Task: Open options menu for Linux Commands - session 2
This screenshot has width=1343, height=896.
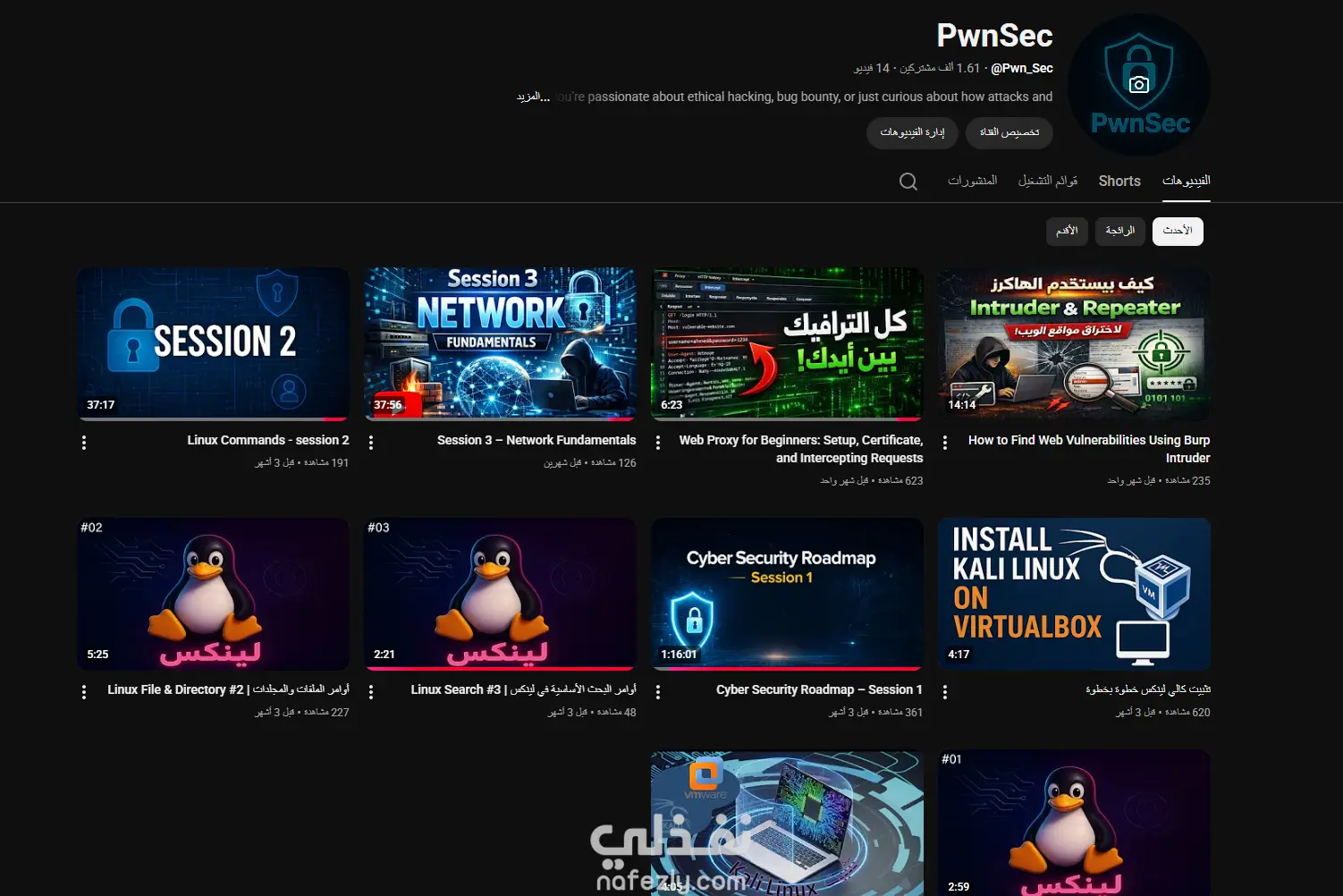Action: [84, 443]
